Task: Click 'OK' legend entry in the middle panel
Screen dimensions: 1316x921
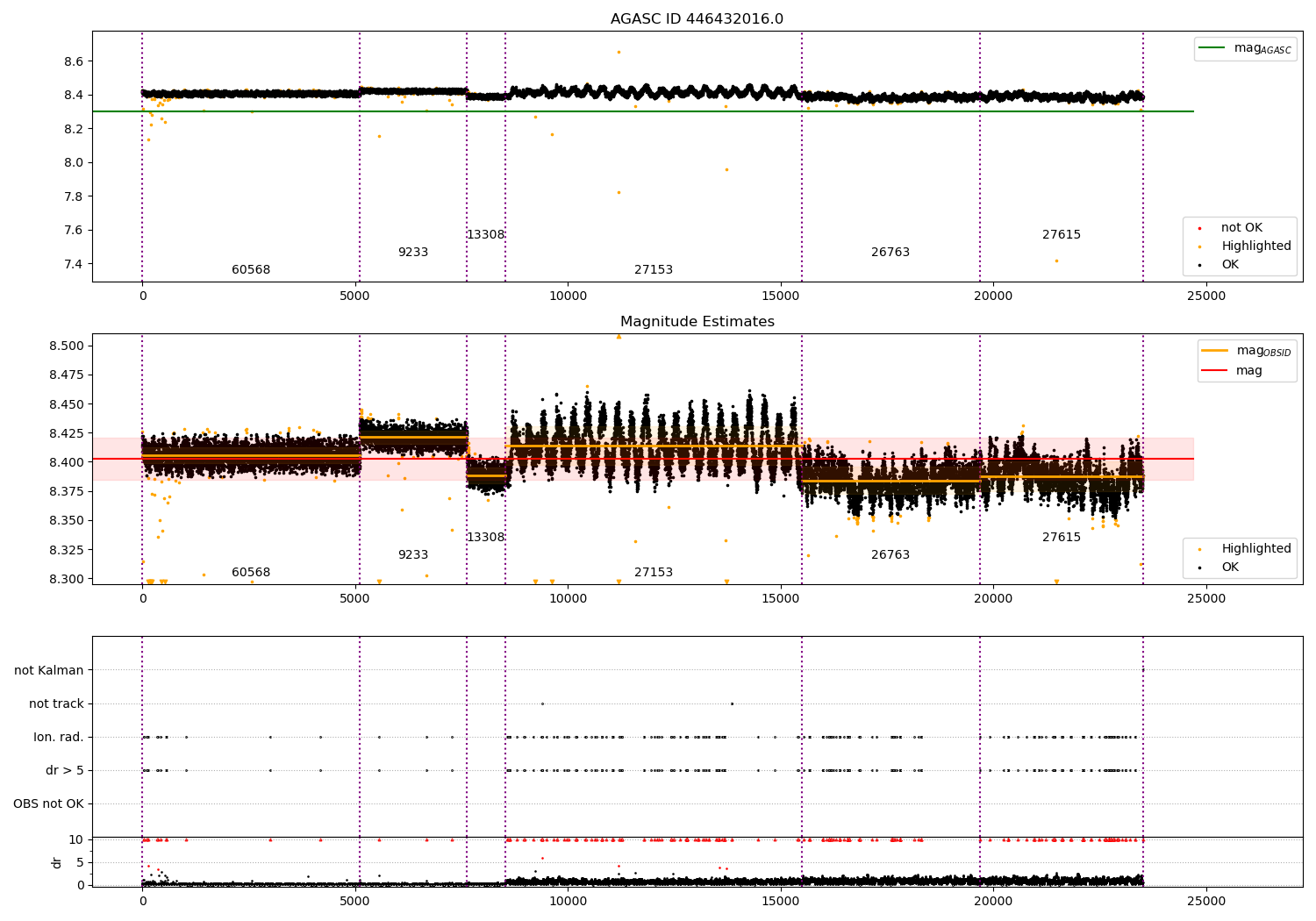Action: (1219, 568)
